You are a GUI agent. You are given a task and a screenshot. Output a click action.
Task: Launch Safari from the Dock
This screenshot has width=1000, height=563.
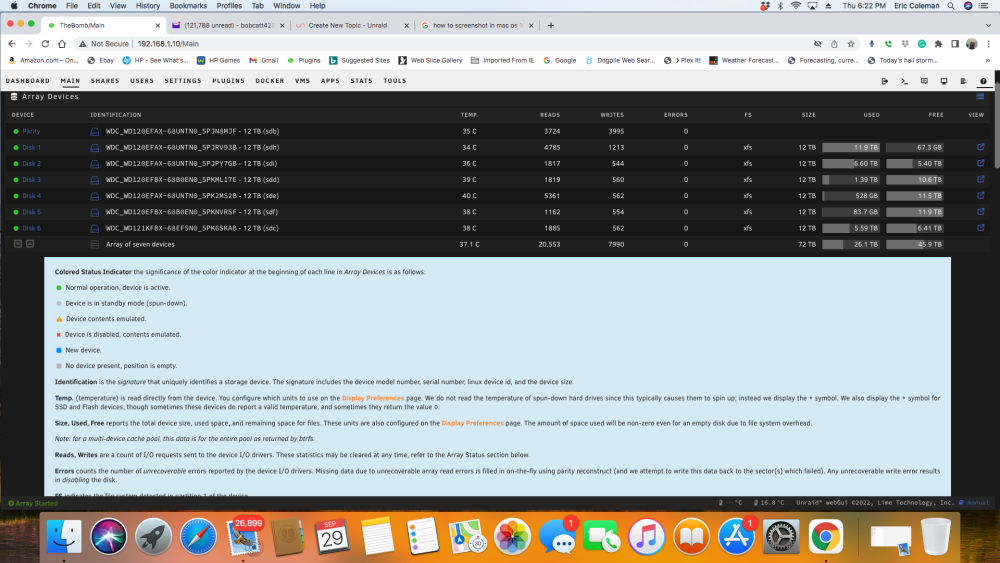(198, 536)
